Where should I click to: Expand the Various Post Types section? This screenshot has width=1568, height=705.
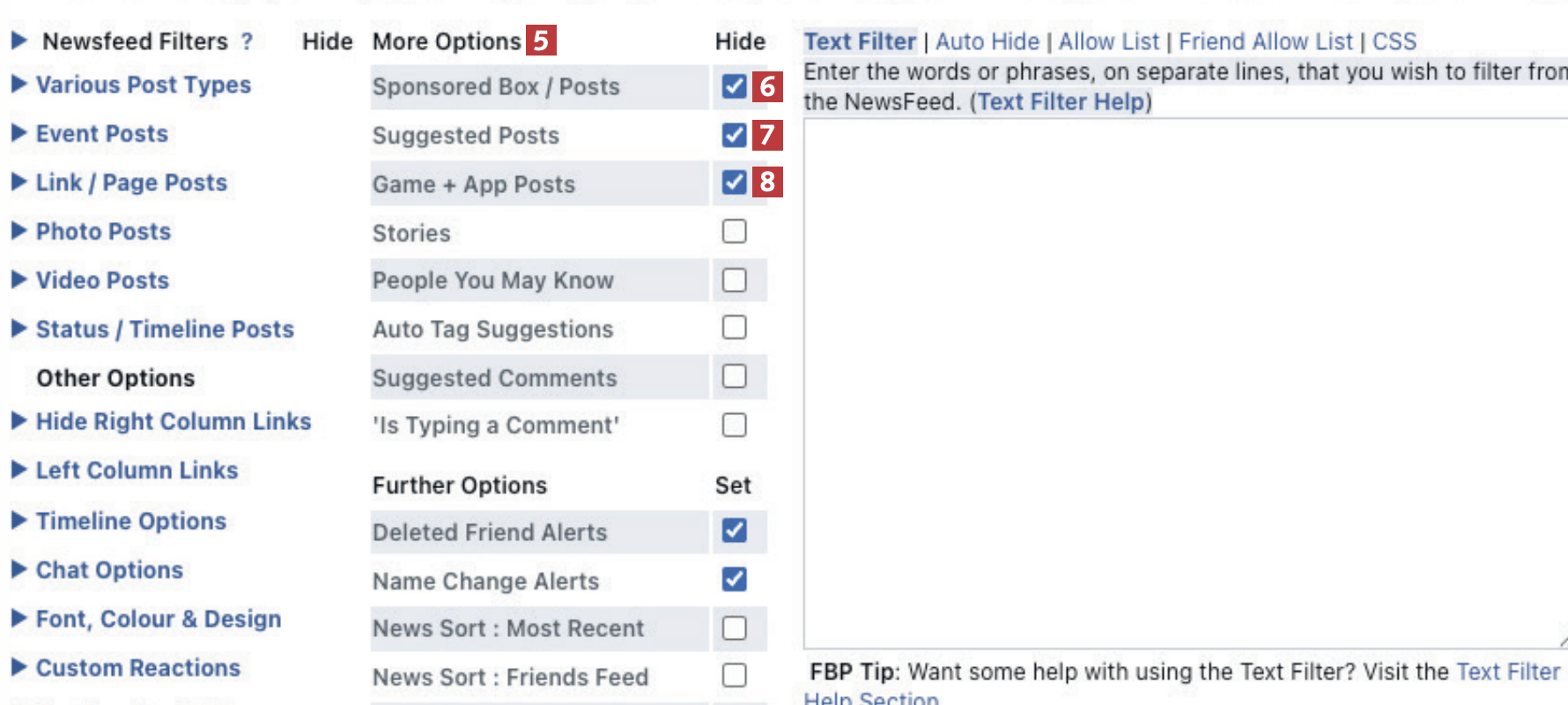[18, 85]
